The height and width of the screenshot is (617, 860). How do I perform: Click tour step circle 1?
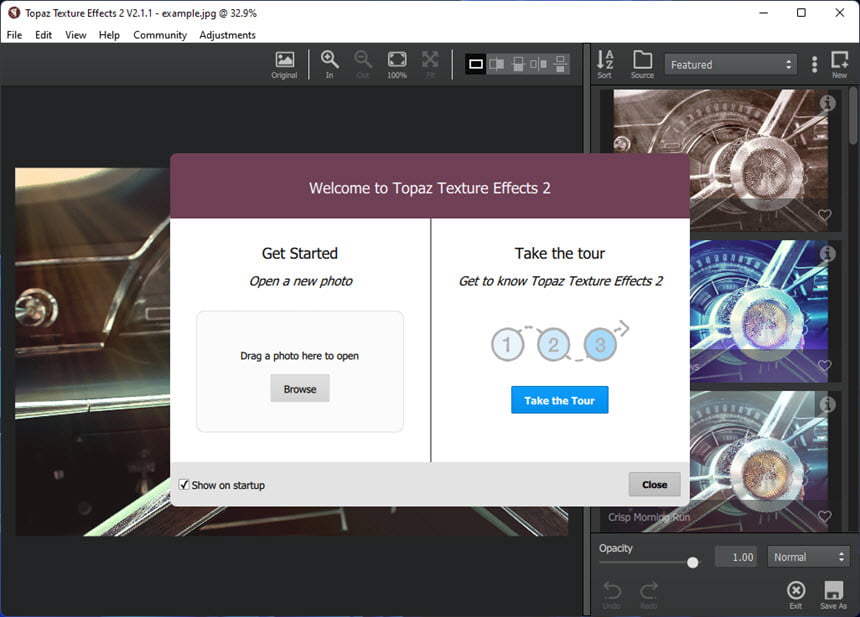coord(507,344)
